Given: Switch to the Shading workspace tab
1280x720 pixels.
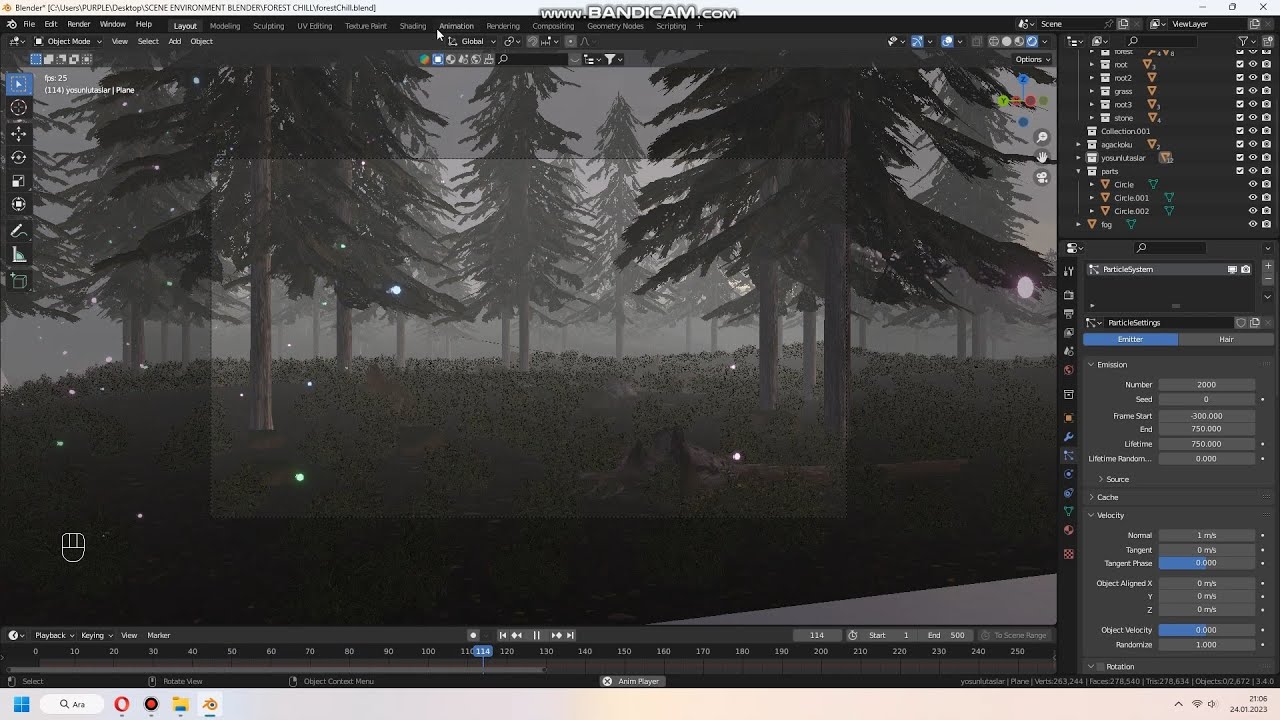Looking at the screenshot, I should pos(412,25).
